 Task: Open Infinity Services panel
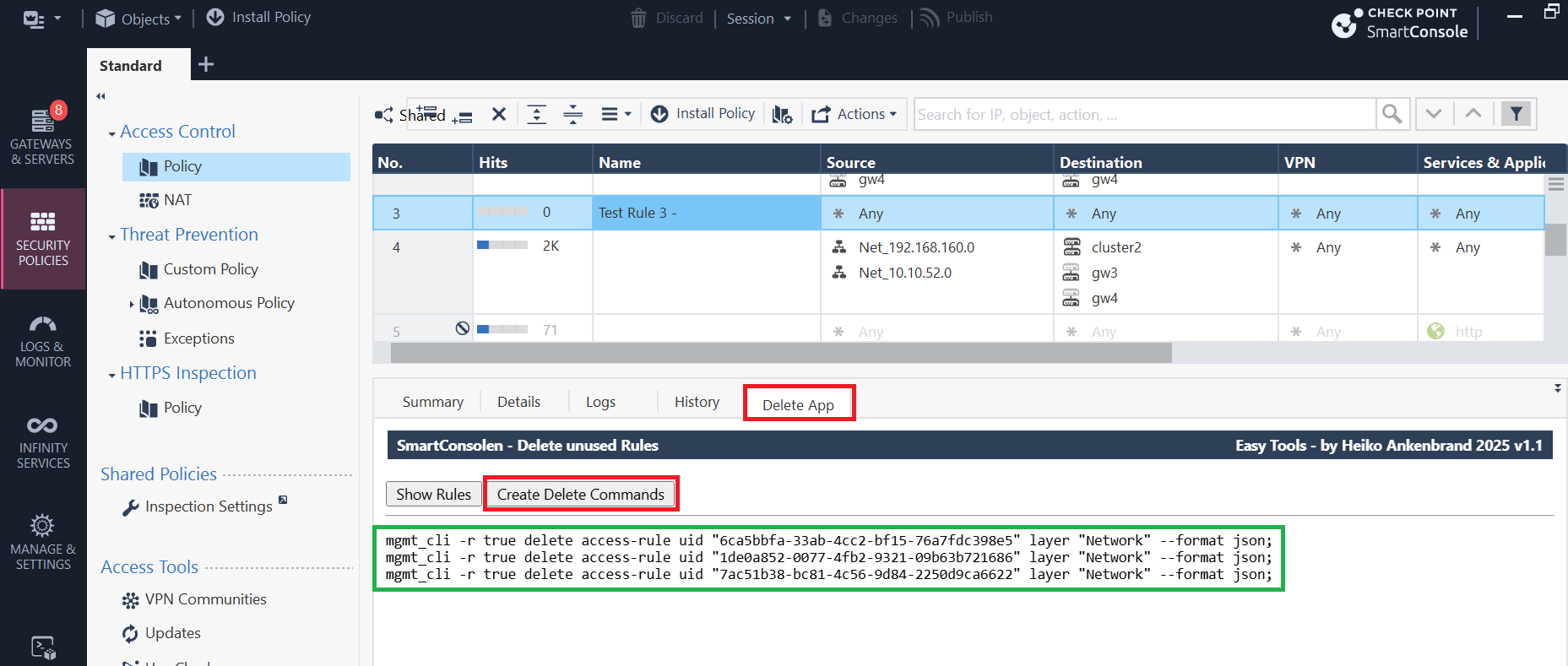pos(43,442)
